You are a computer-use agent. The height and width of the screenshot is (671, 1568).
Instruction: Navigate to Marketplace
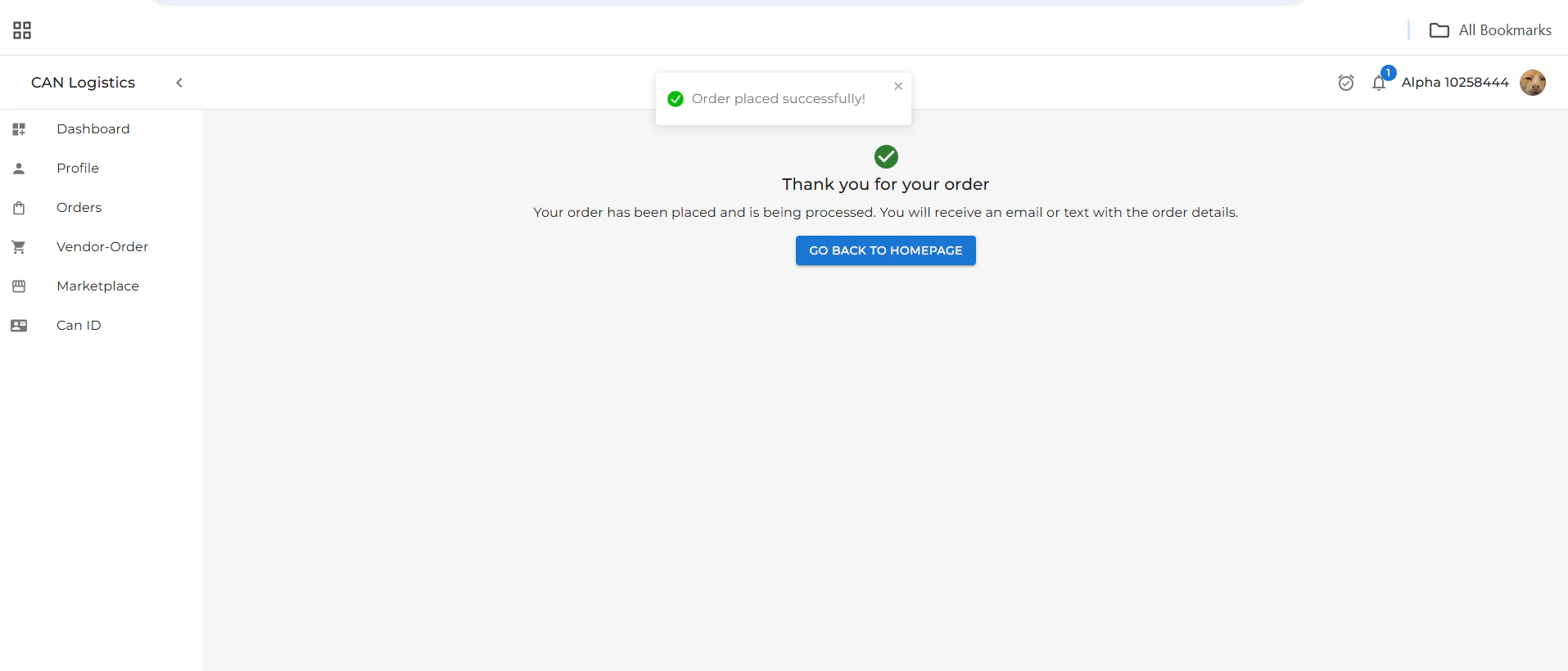pos(98,286)
